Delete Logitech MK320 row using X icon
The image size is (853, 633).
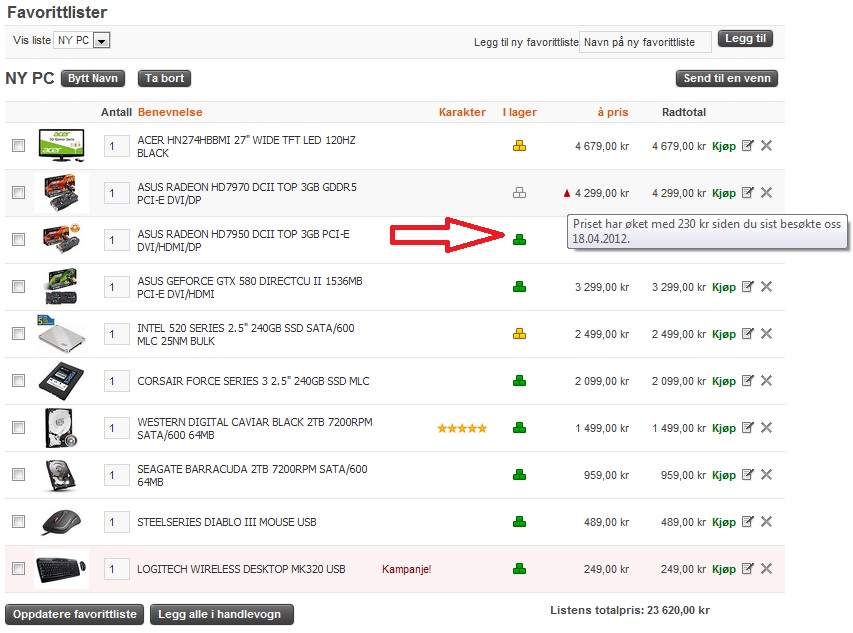tap(767, 569)
